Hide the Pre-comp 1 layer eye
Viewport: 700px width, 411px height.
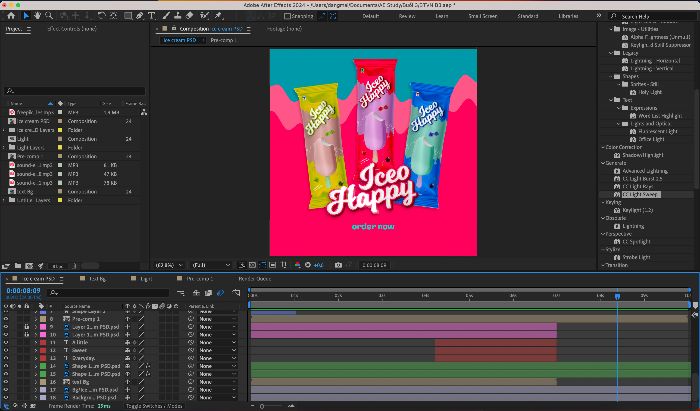pyautogui.click(x=6, y=319)
